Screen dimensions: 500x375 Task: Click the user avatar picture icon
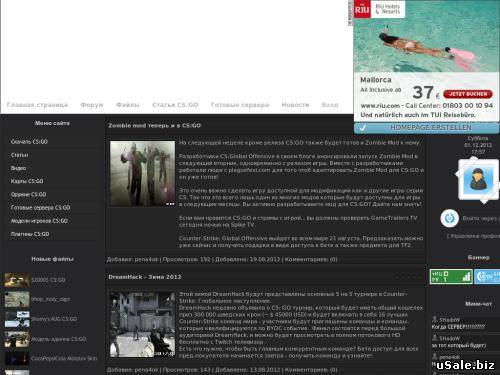478,179
